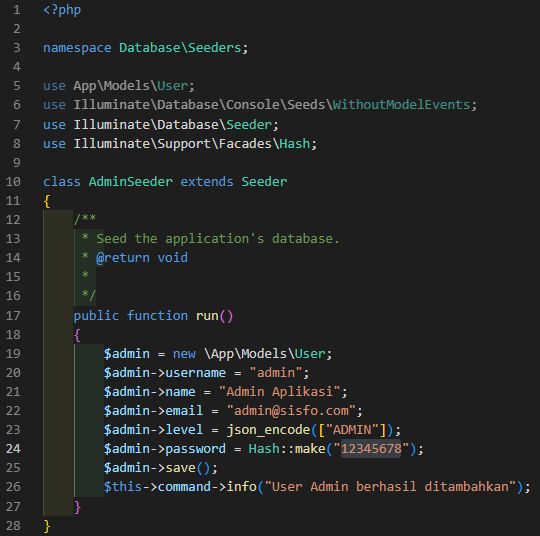Click the 'public' keyword
The height and width of the screenshot is (536, 540).
click(x=96, y=316)
